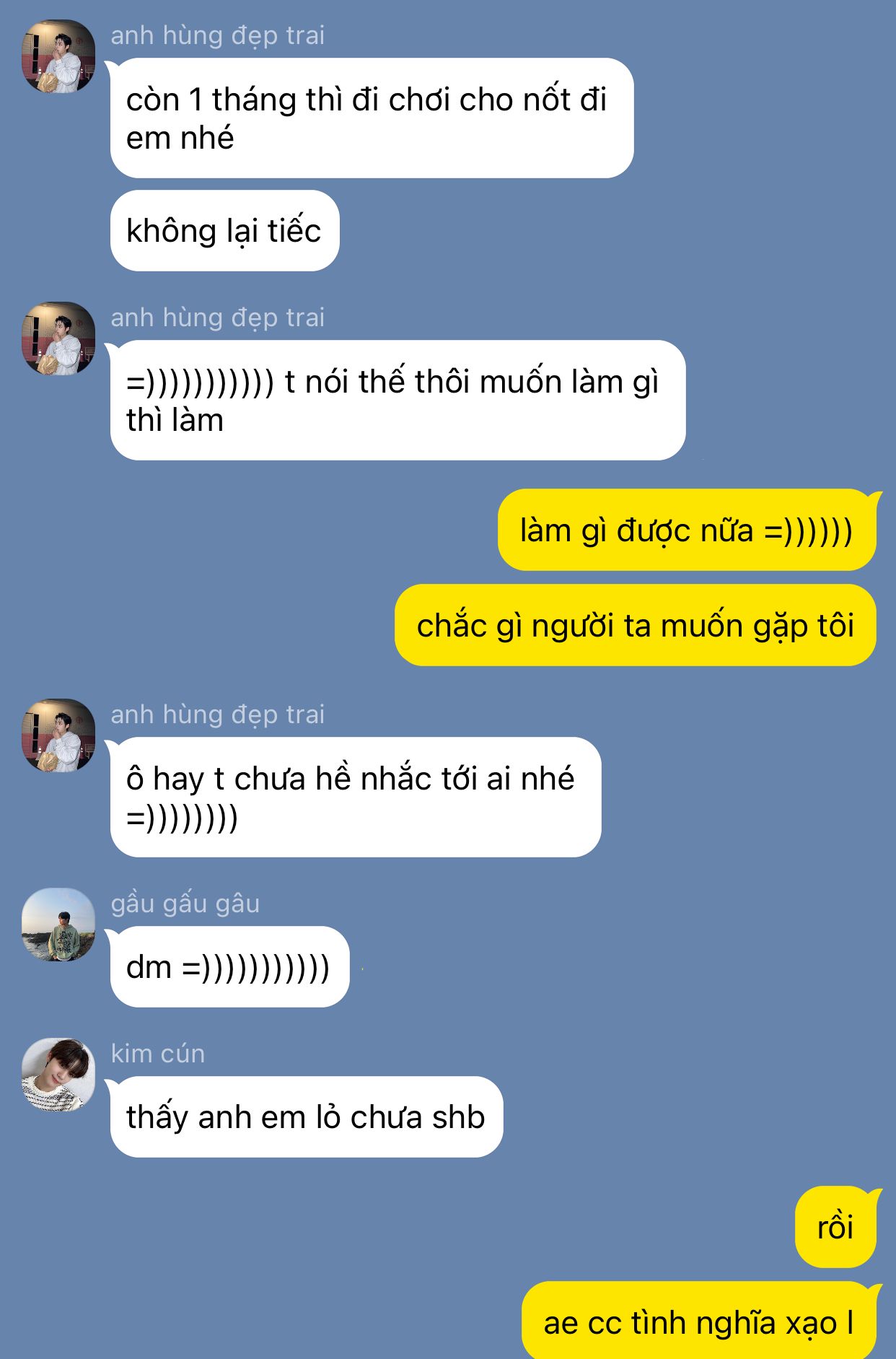The height and width of the screenshot is (1359, 896).
Task: Tap yellow bubble 'làm gì được nữa =))))))'
Action: (x=687, y=530)
